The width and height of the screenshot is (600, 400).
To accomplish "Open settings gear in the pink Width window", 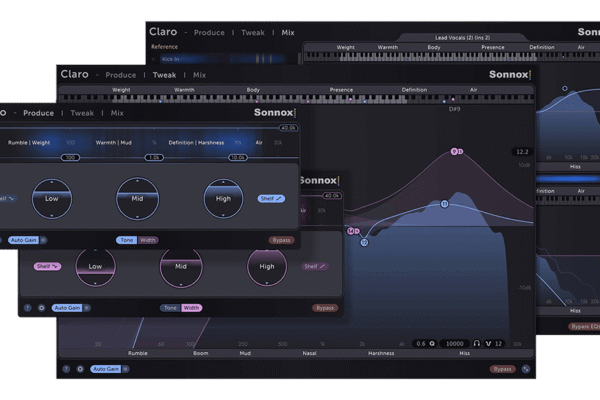I will click(41, 308).
